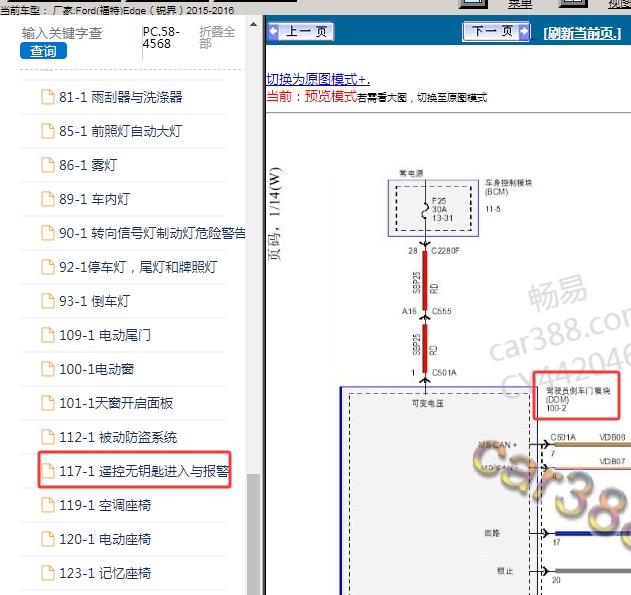Click document icon beside 119-1 空调座椅
The width and height of the screenshot is (631, 595).
[x=48, y=505]
